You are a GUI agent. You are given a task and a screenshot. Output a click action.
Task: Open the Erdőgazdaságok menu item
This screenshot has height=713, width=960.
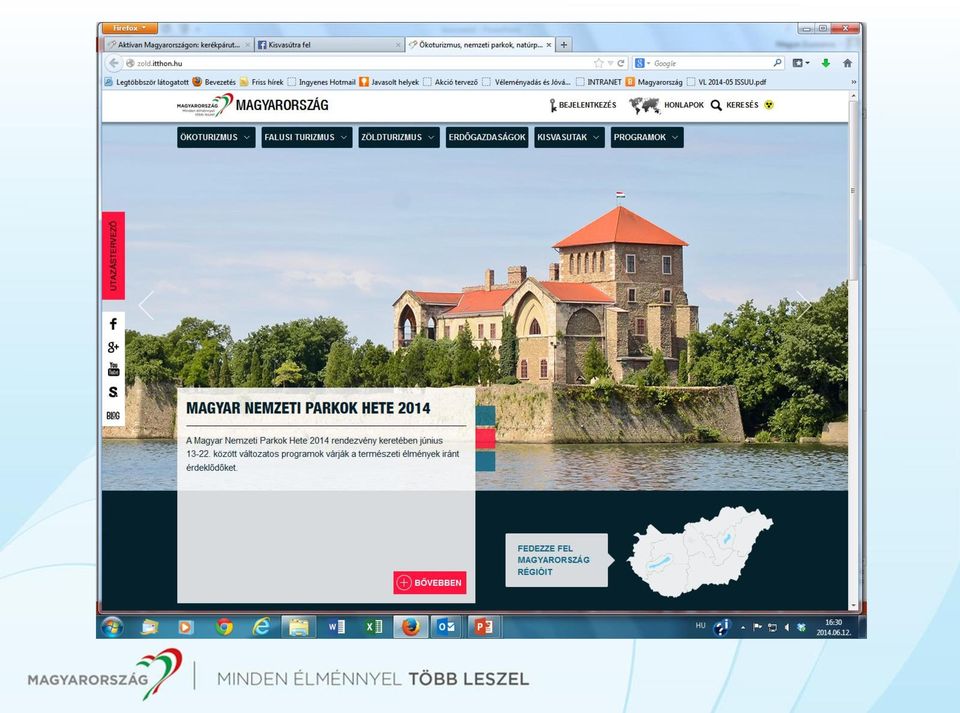tap(487, 137)
